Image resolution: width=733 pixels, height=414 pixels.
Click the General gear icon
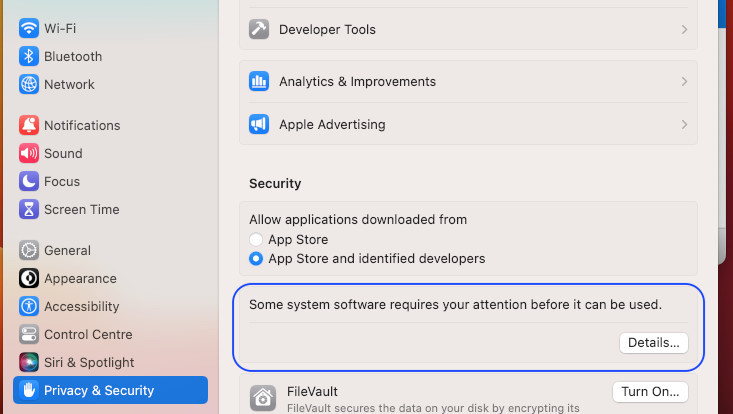(x=29, y=250)
